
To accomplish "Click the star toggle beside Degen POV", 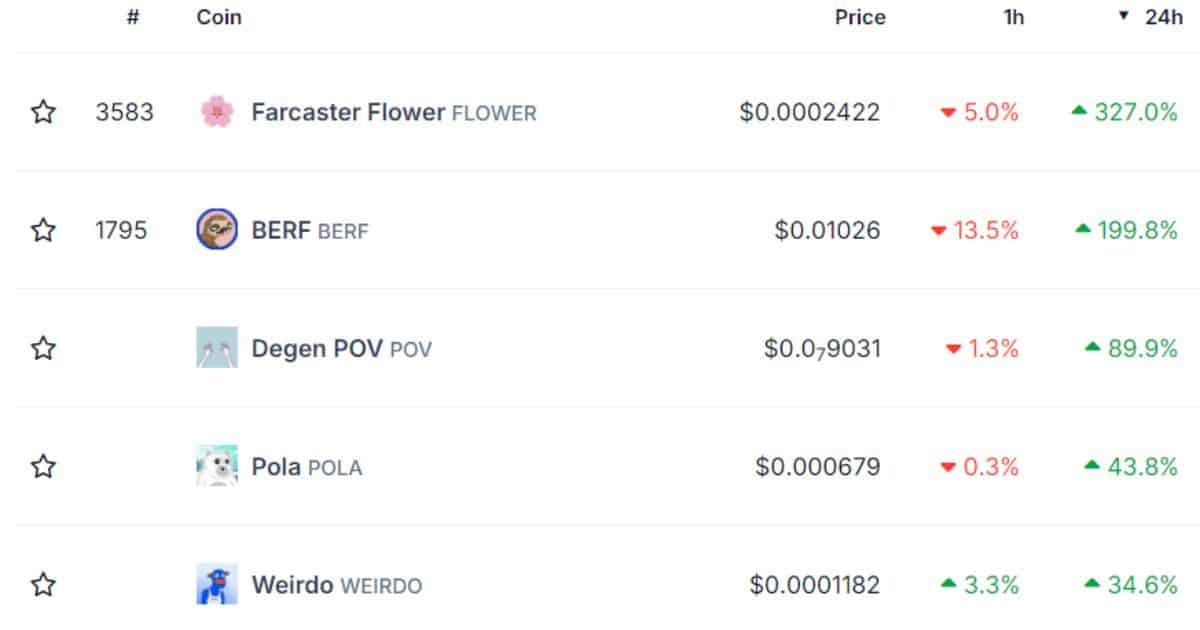I will click(x=44, y=348).
